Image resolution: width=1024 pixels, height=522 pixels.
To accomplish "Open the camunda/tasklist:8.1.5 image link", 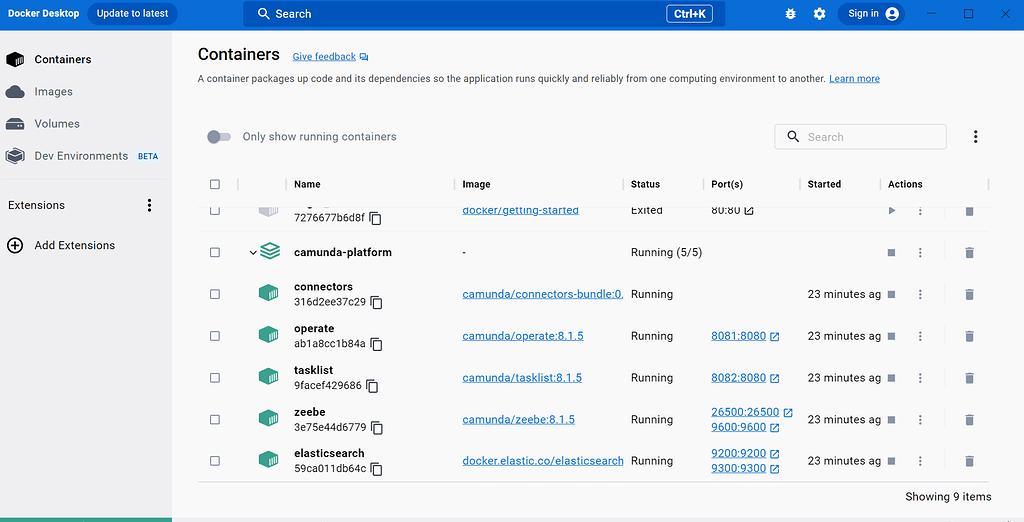I will coord(522,378).
